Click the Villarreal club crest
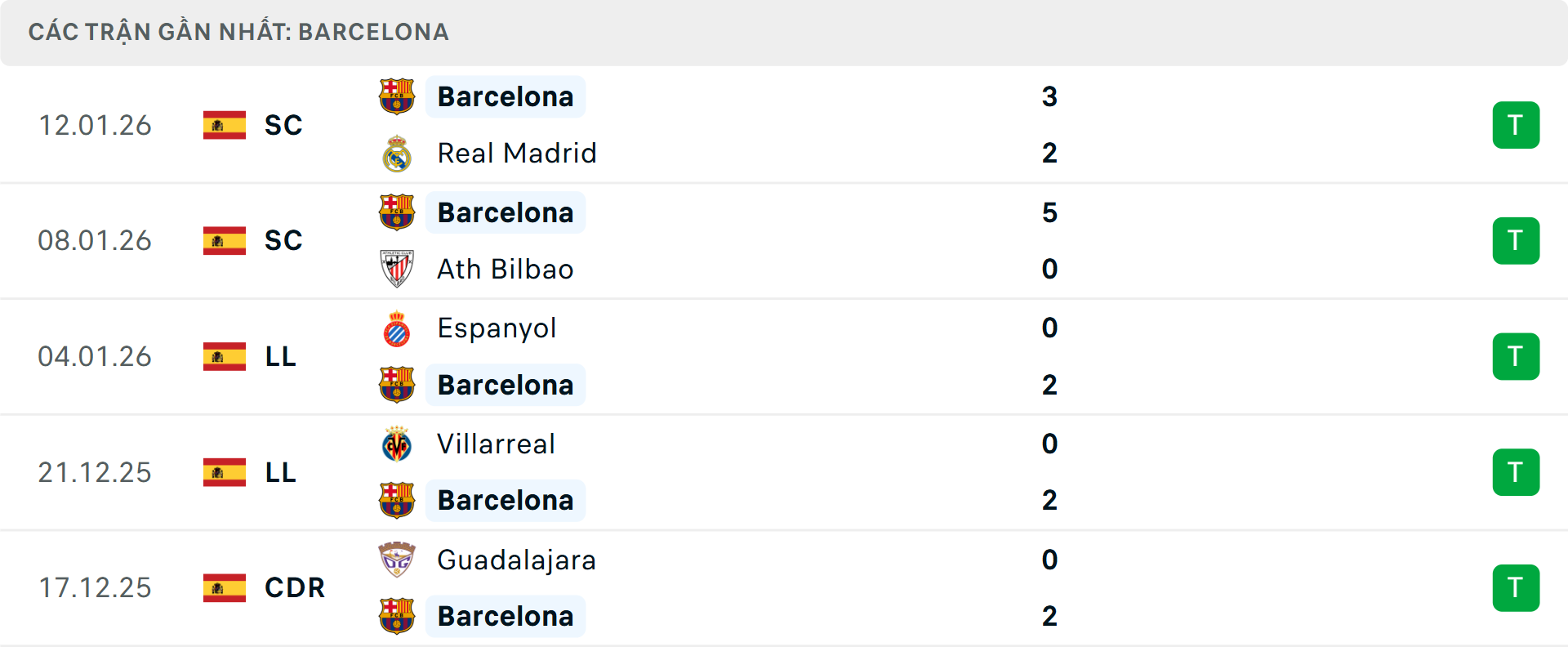1568x647 pixels. 397,444
